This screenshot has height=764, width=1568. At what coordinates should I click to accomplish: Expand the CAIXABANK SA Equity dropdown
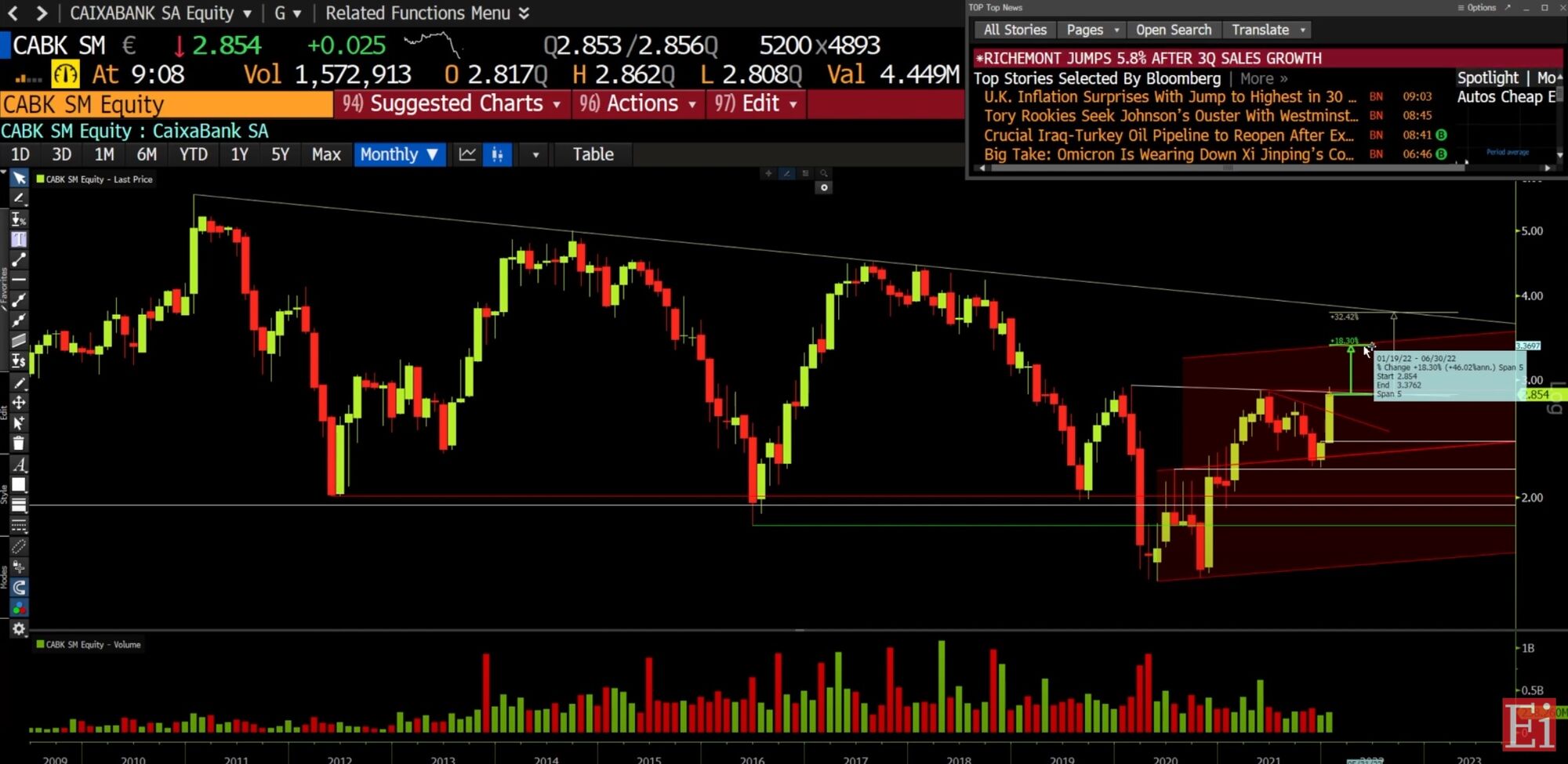coord(161,13)
